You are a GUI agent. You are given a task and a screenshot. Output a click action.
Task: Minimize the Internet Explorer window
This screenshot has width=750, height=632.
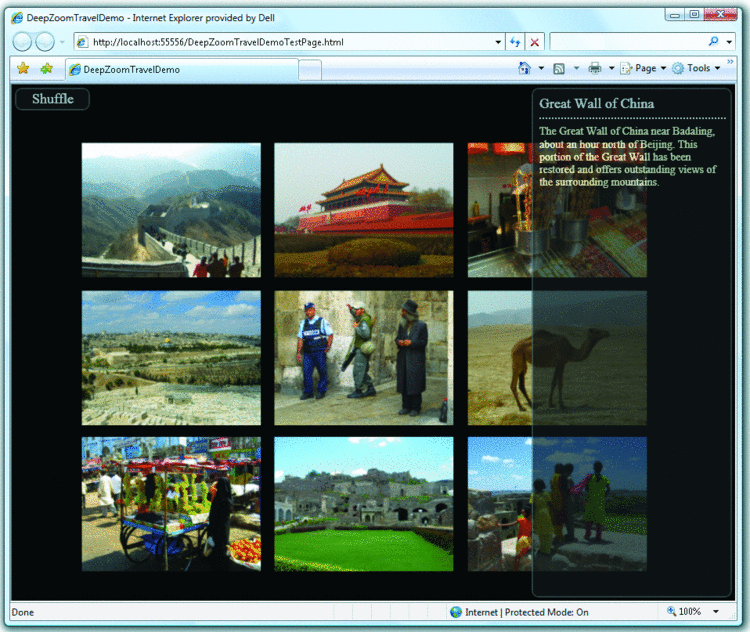(x=674, y=15)
